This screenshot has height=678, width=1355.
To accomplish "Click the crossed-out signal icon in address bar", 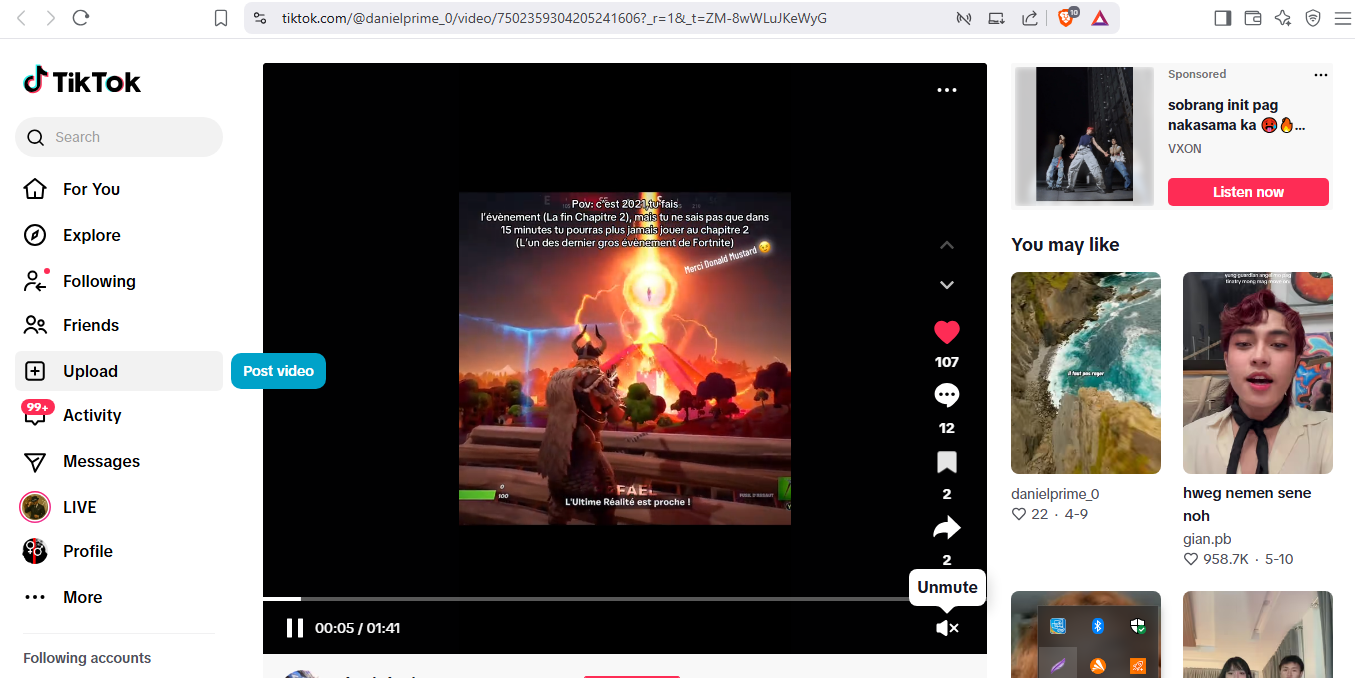I will coord(963,18).
